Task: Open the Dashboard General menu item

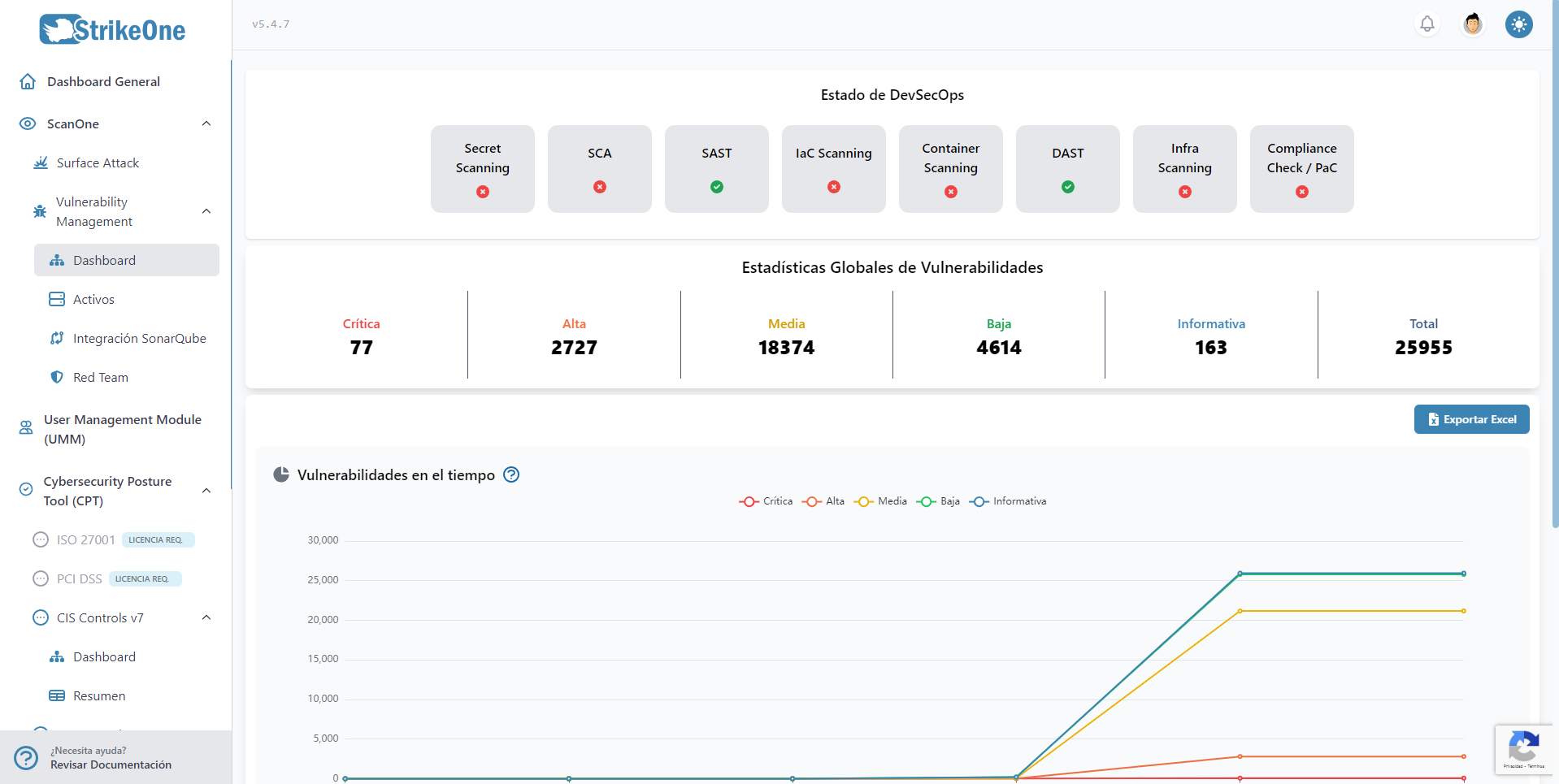Action: [102, 81]
